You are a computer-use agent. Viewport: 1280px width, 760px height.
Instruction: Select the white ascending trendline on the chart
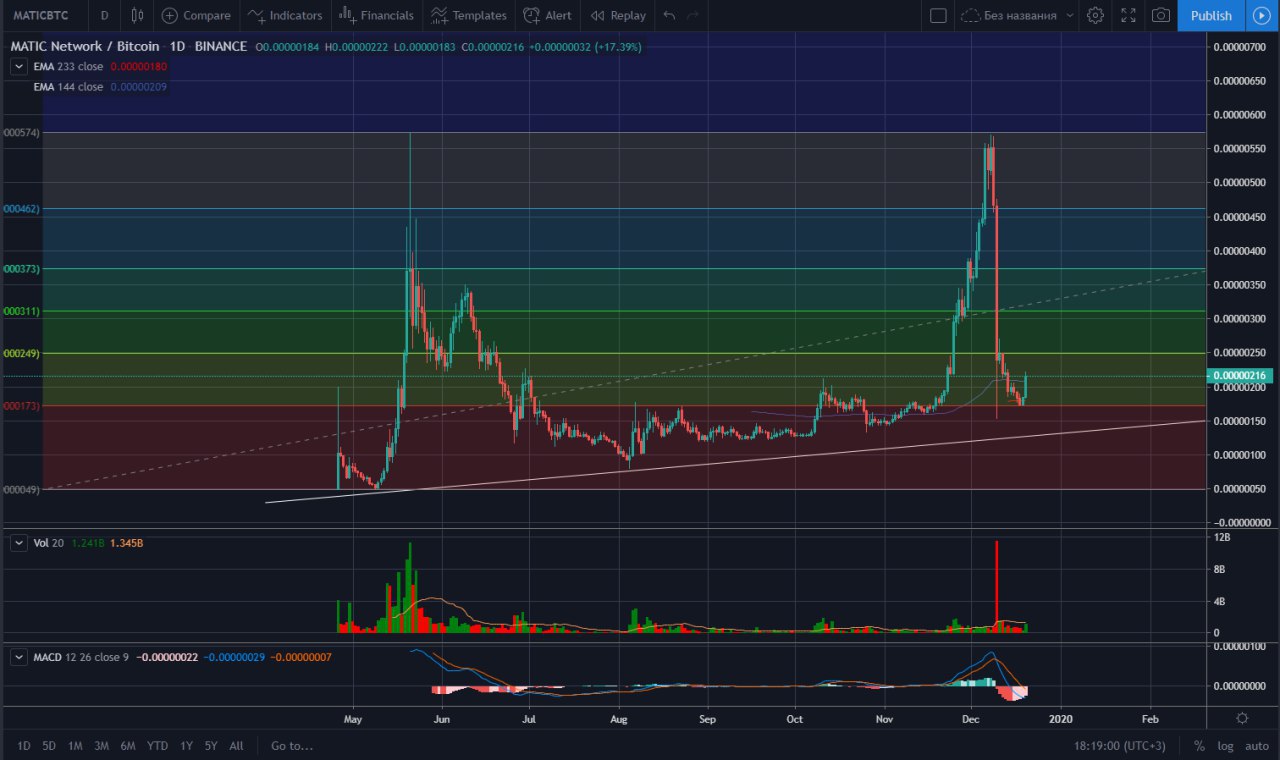(735, 462)
